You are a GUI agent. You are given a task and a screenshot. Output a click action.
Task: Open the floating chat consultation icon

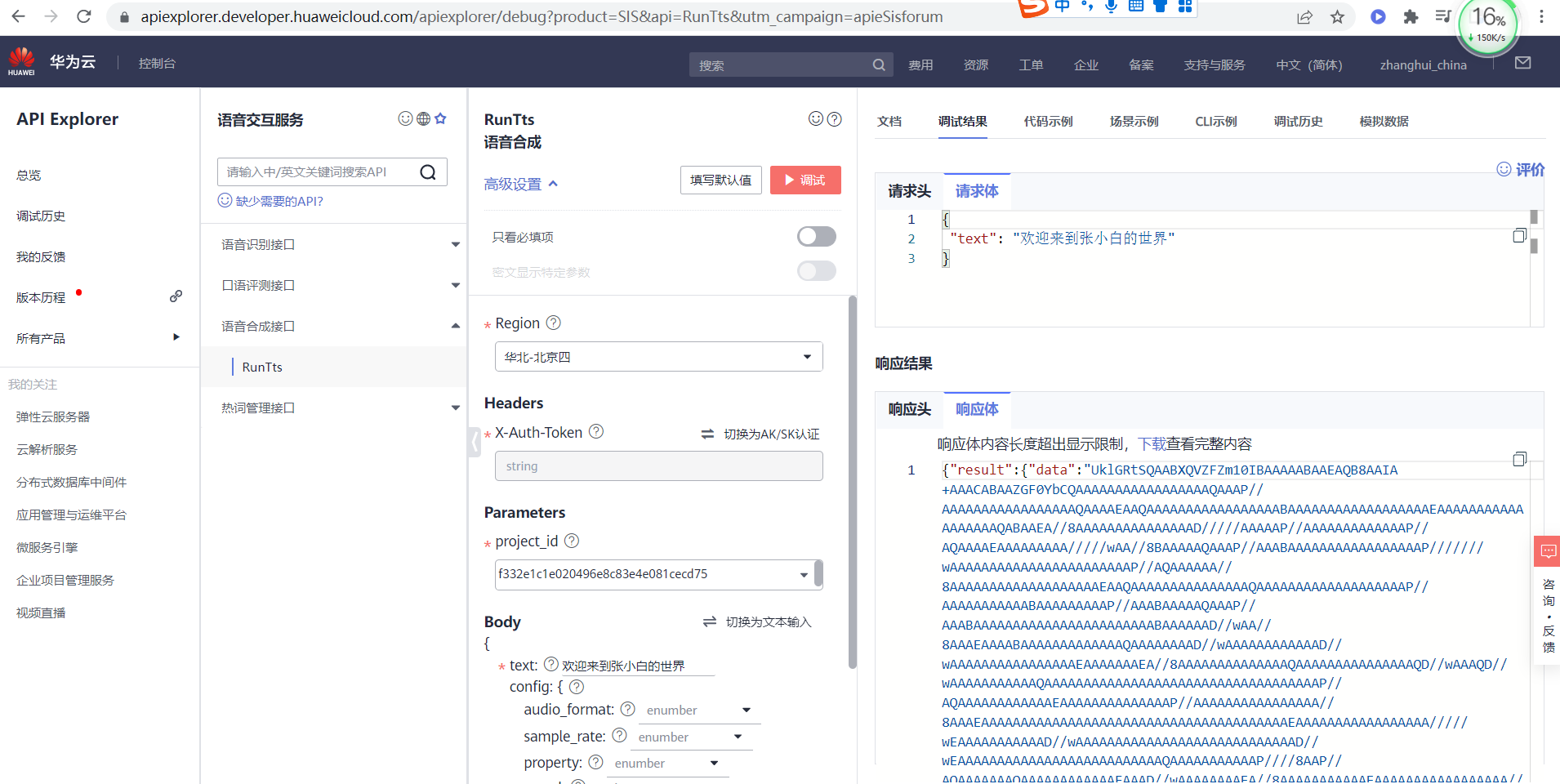point(1548,551)
